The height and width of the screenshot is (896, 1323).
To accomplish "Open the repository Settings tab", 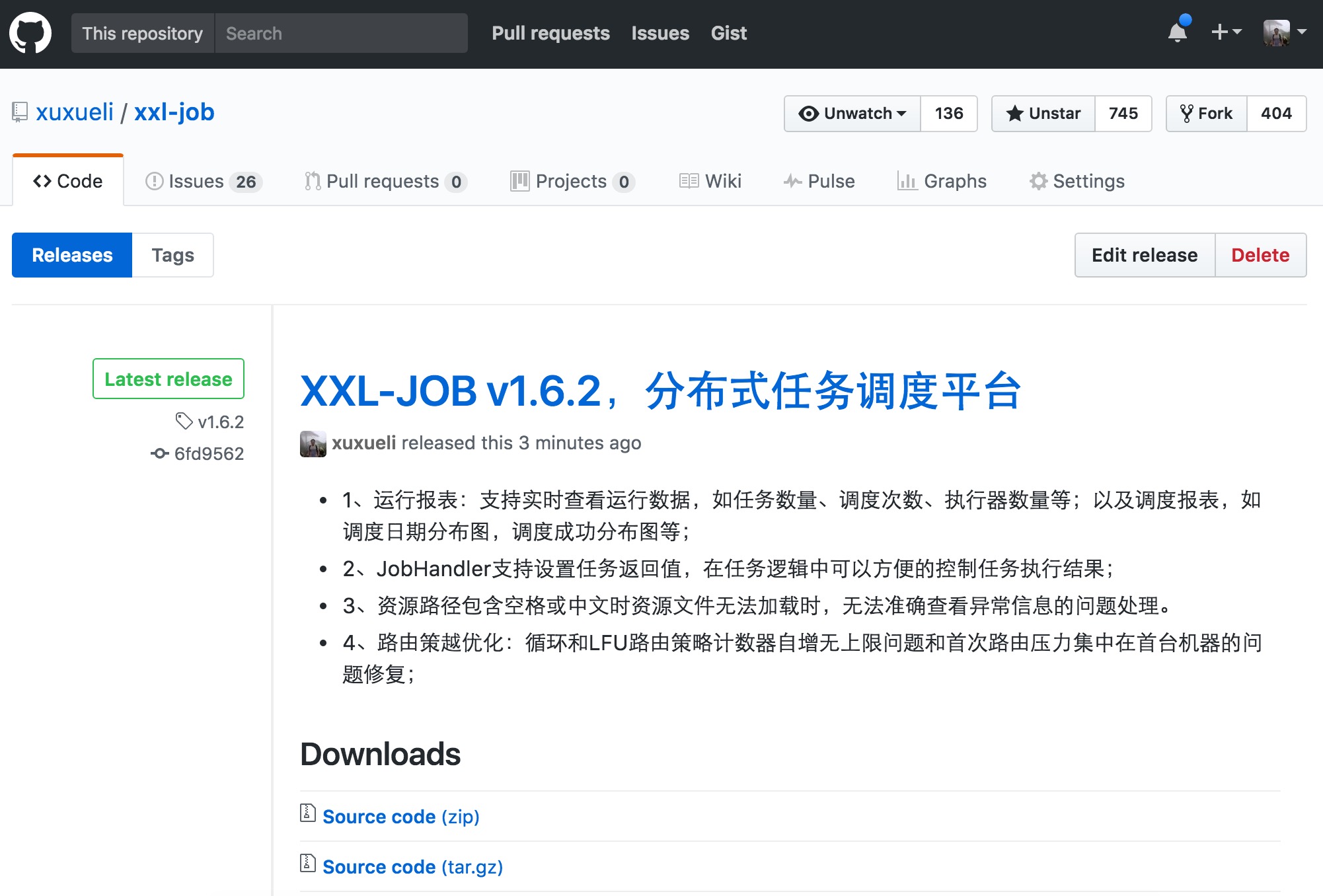I will (1077, 181).
